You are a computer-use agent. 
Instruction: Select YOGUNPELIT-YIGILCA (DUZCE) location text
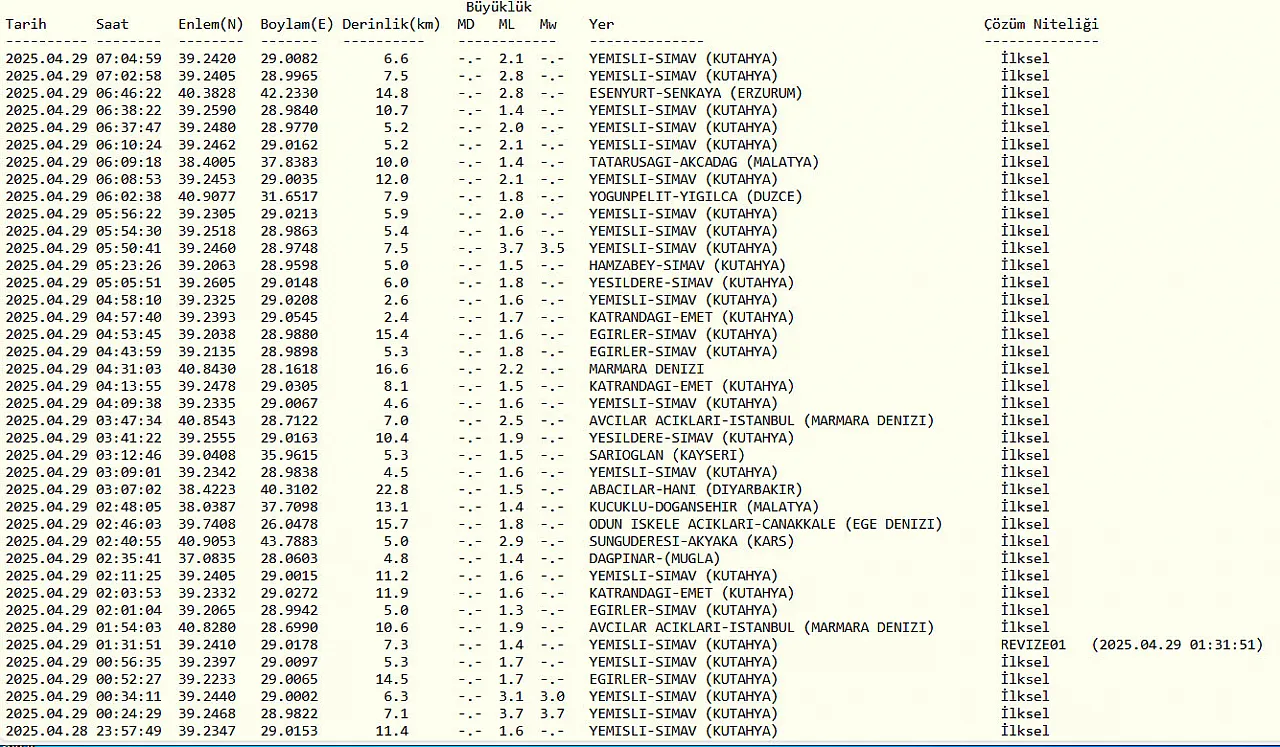(x=696, y=196)
